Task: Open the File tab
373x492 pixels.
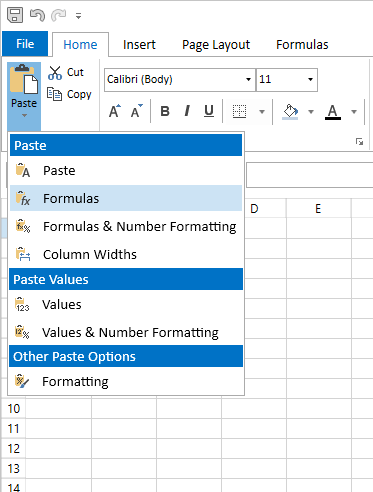Action: [25, 44]
